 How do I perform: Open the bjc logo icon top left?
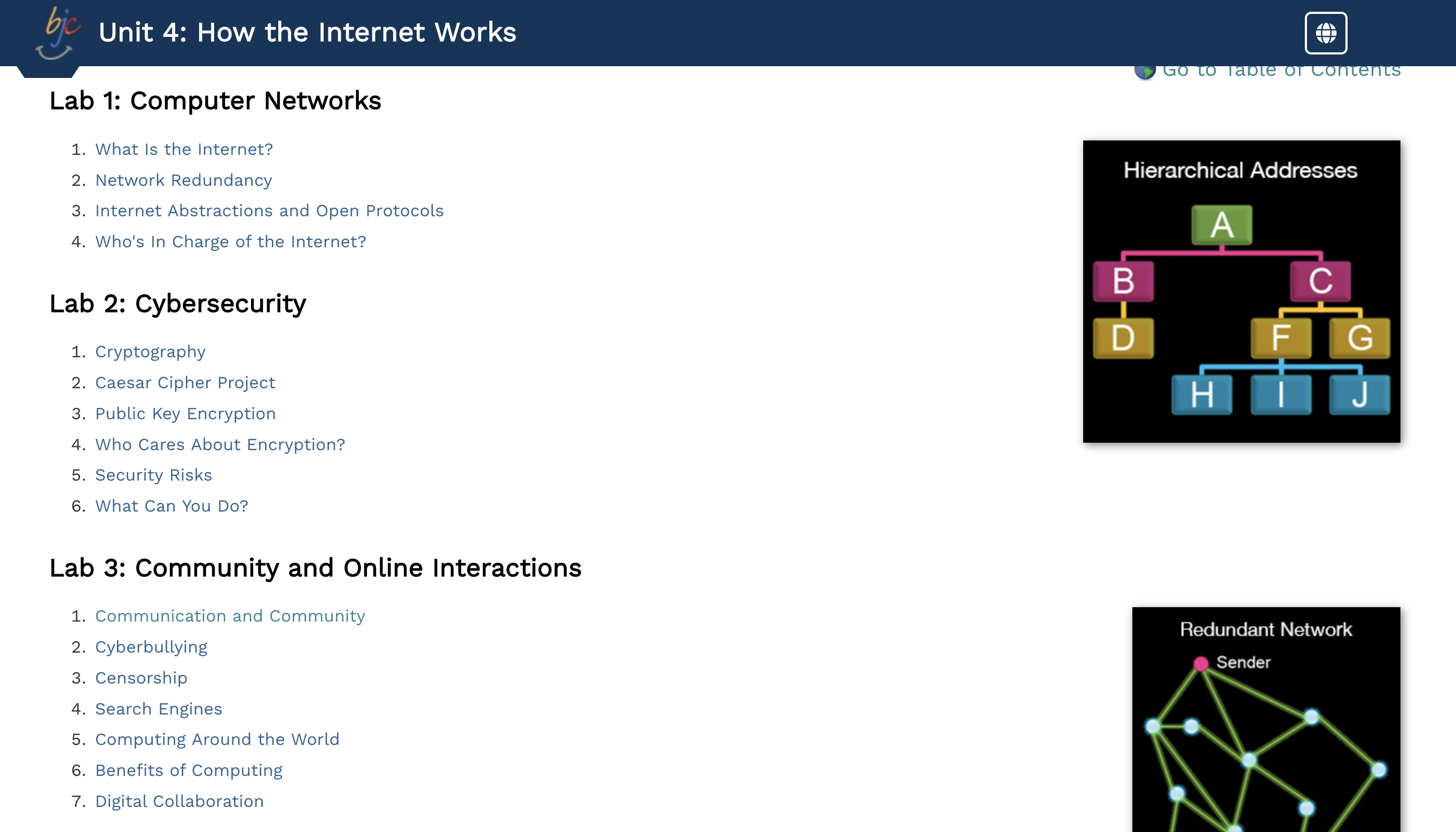coord(55,34)
